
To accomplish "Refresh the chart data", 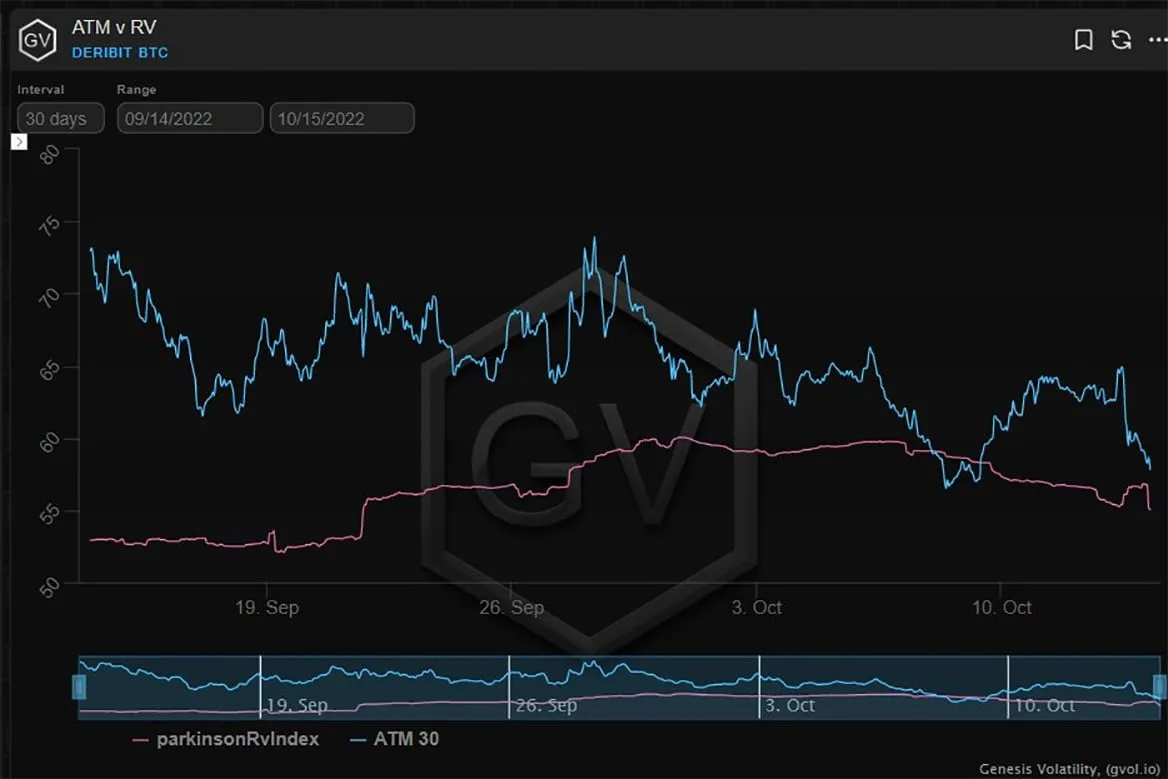I will point(1121,39).
